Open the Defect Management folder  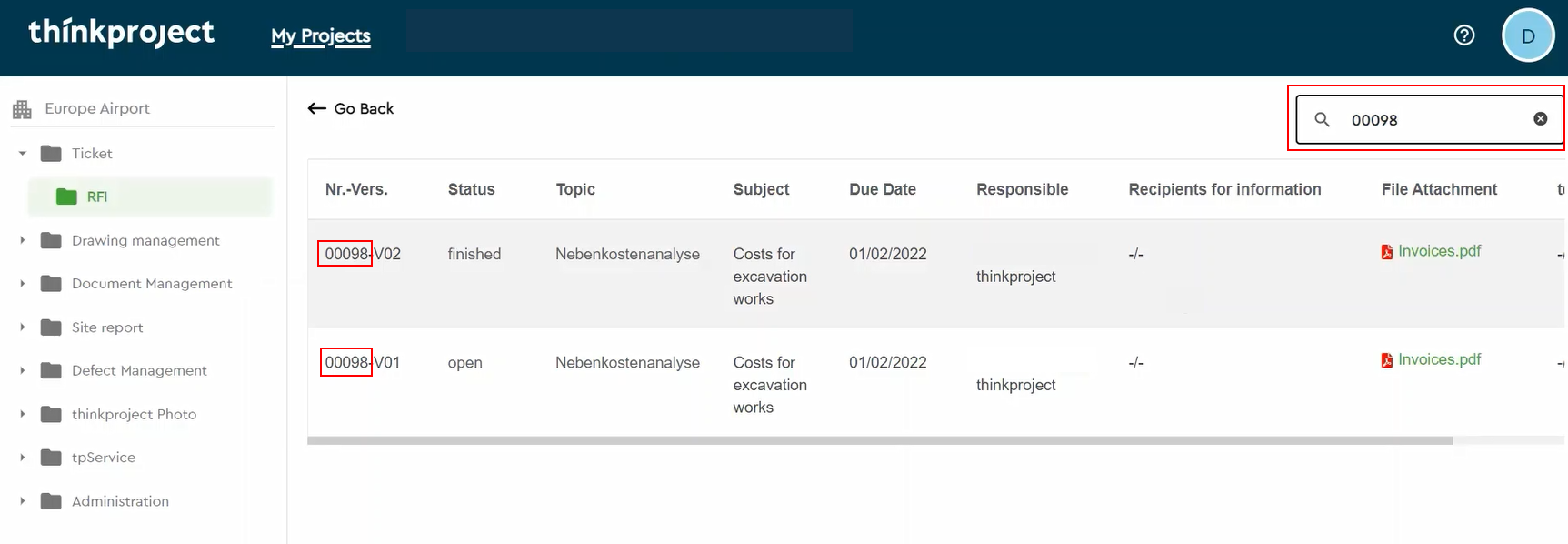pyautogui.click(x=138, y=370)
